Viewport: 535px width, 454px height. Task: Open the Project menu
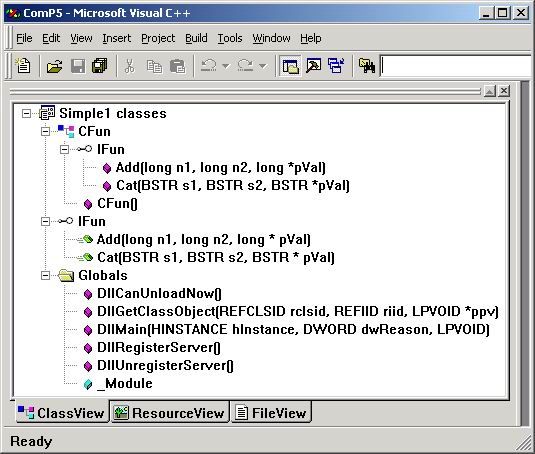[158, 38]
